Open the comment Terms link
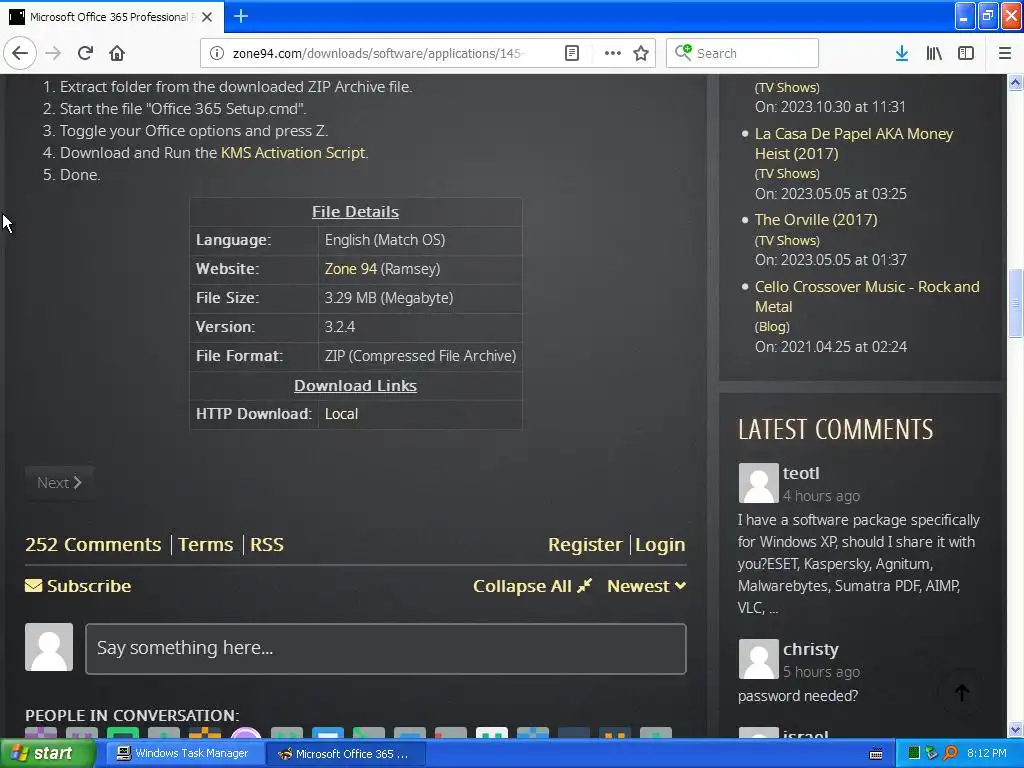This screenshot has height=768, width=1024. pyautogui.click(x=205, y=544)
